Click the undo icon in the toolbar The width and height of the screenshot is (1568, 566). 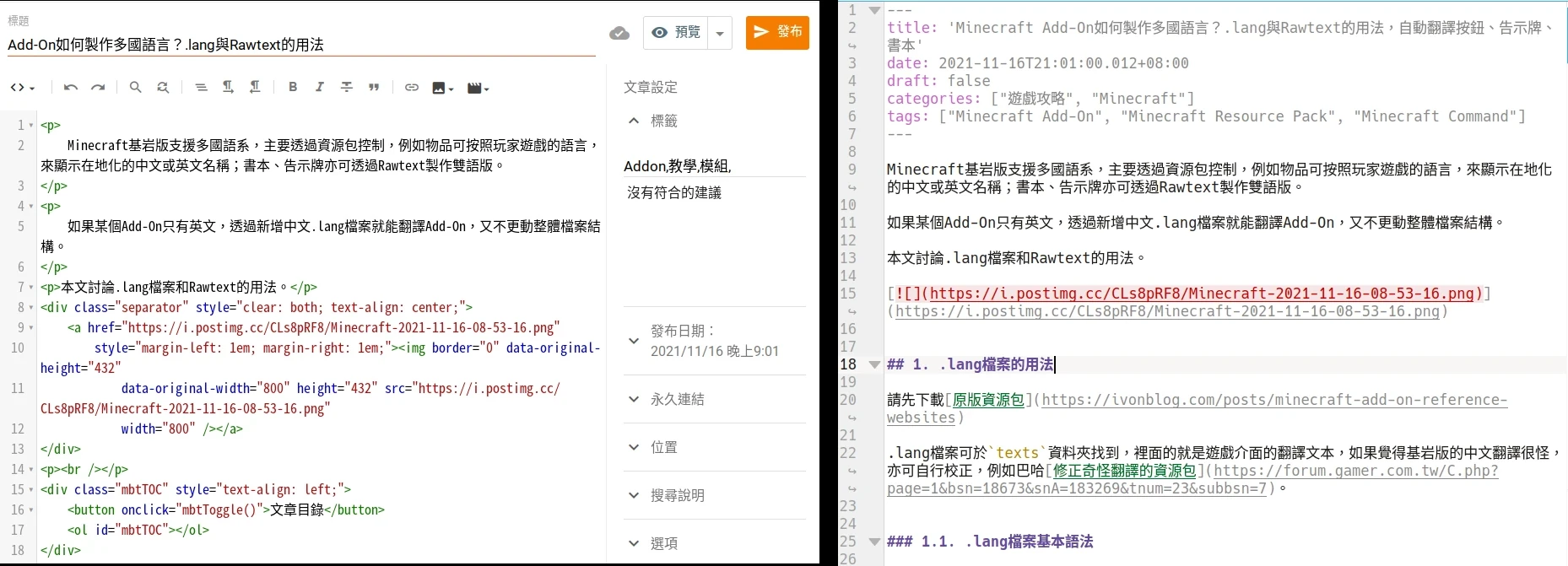pos(71,88)
